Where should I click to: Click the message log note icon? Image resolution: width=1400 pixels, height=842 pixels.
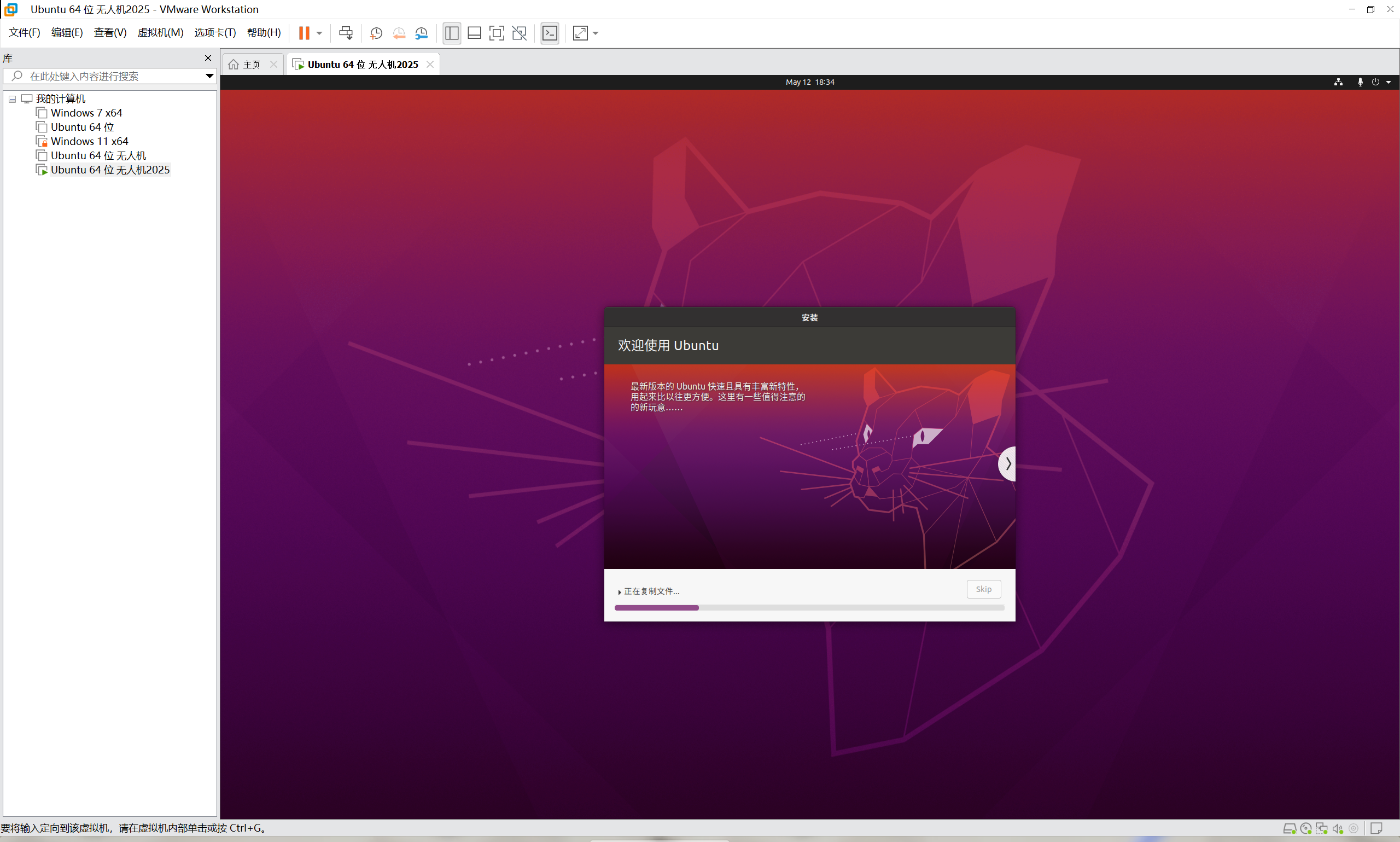click(1376, 828)
